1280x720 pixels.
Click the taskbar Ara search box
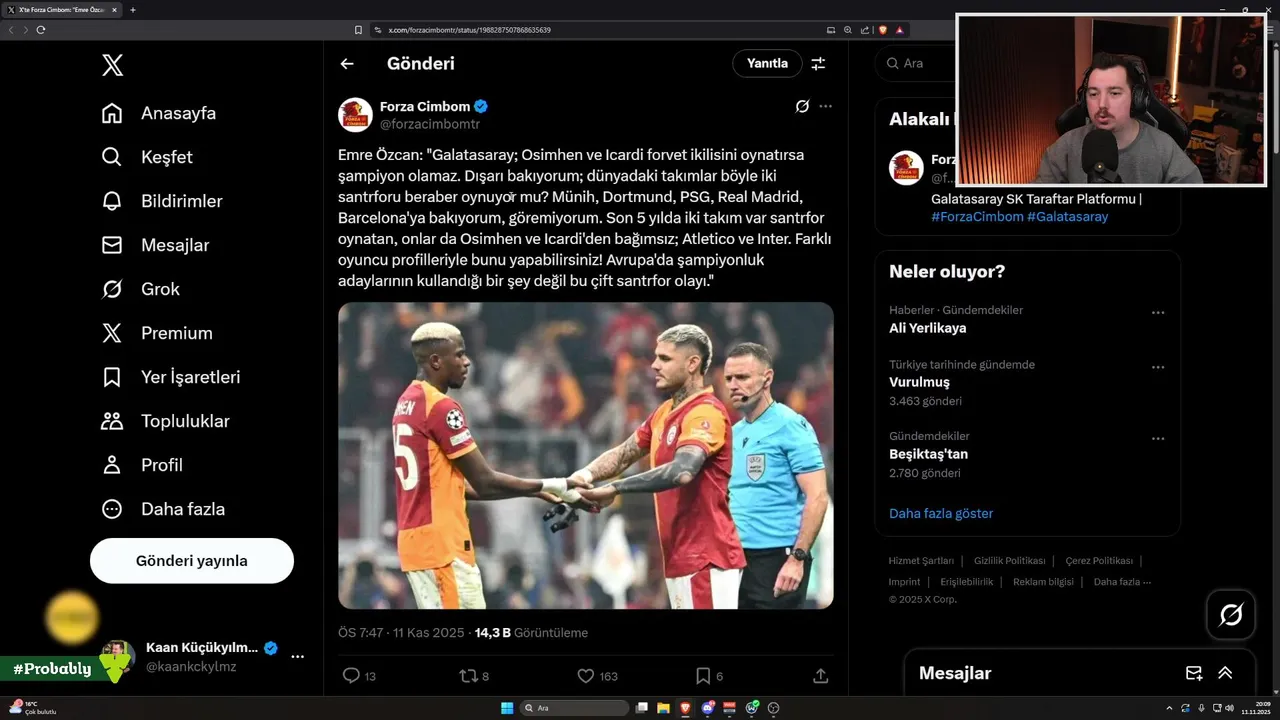click(x=575, y=708)
